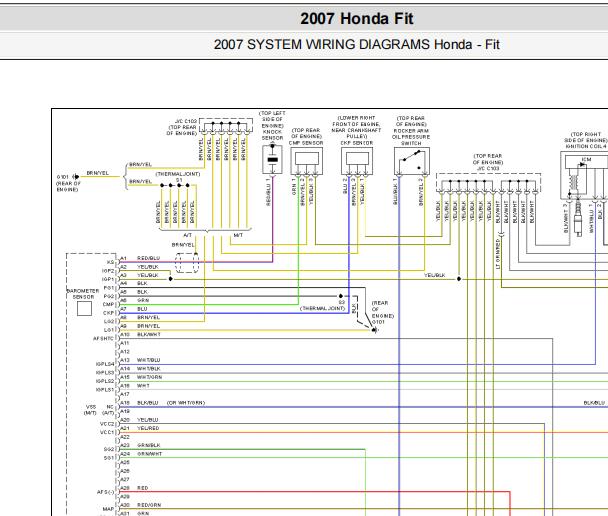Click the spark plug symbol under ignition coil
Screen dimensions: 608x516
pos(578,219)
